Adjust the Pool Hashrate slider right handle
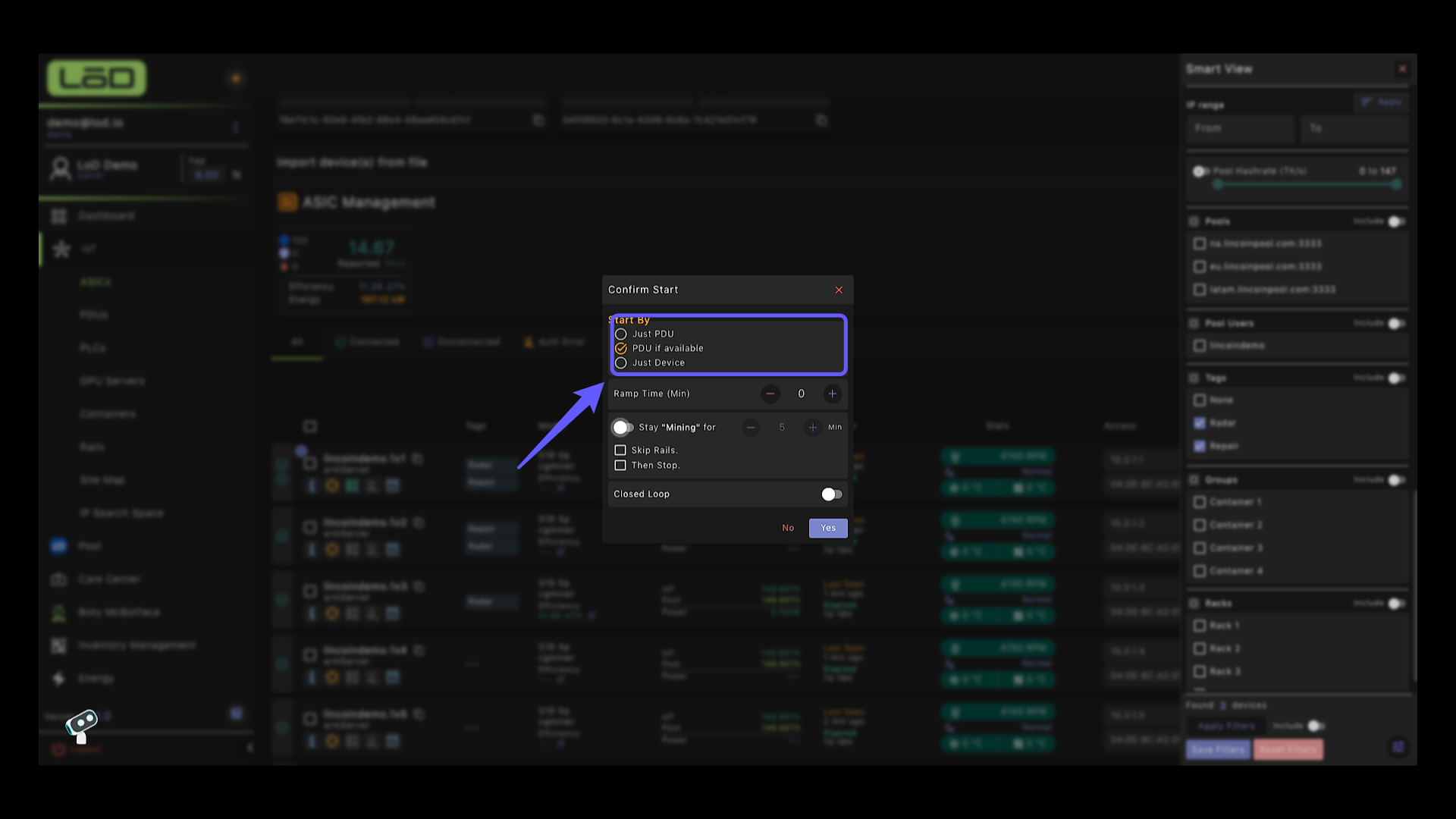This screenshot has height=819, width=1456. tap(1397, 184)
